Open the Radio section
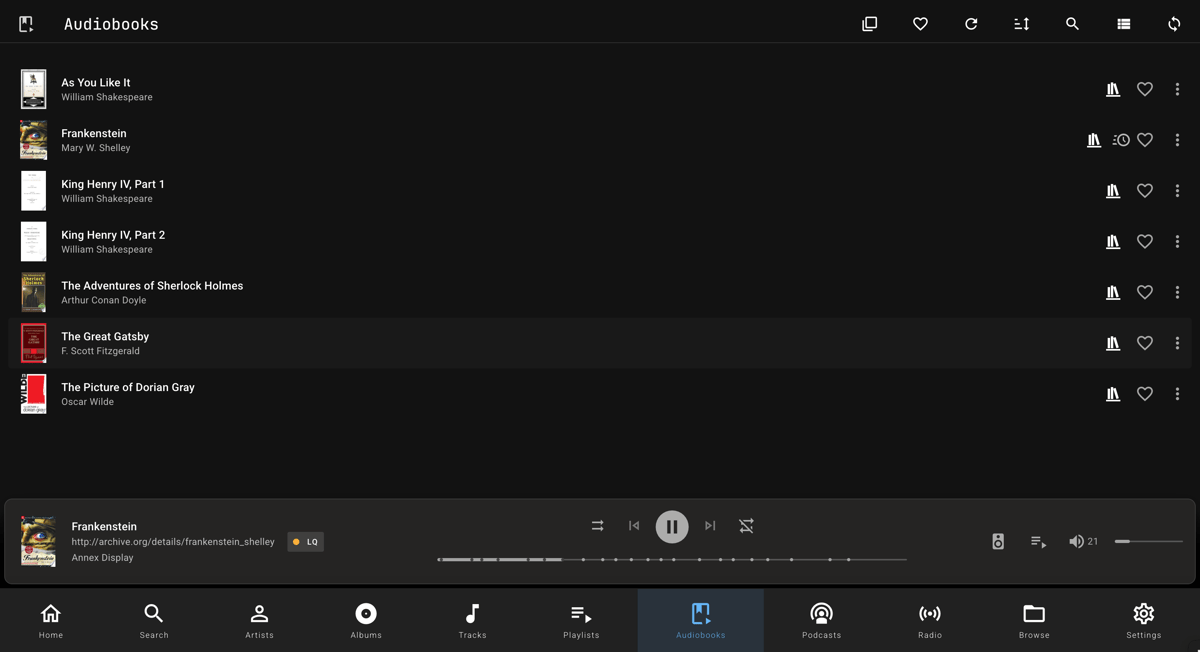Viewport: 1200px width, 652px height. [x=929, y=620]
